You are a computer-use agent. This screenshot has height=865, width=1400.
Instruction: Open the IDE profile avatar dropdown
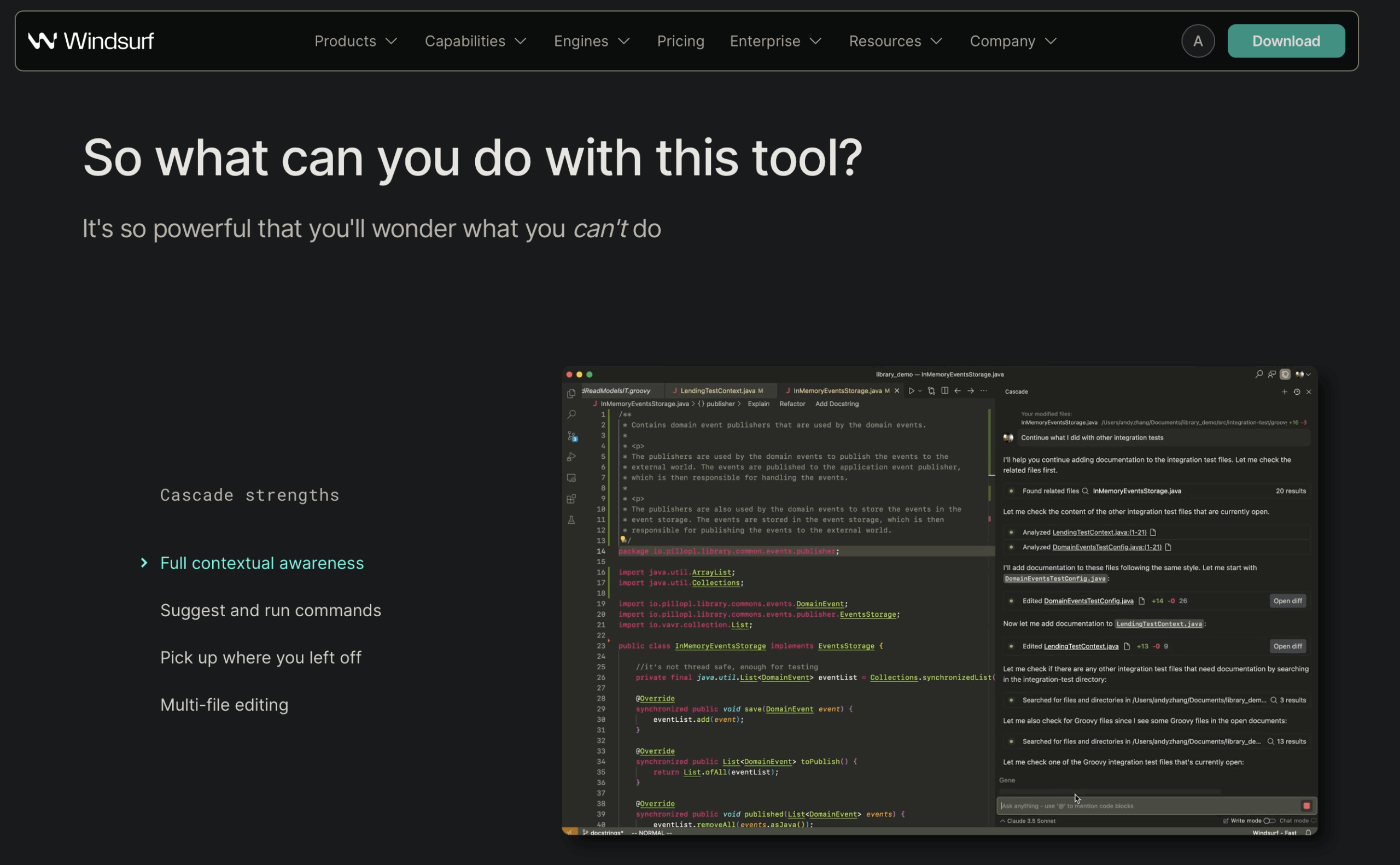point(1303,374)
